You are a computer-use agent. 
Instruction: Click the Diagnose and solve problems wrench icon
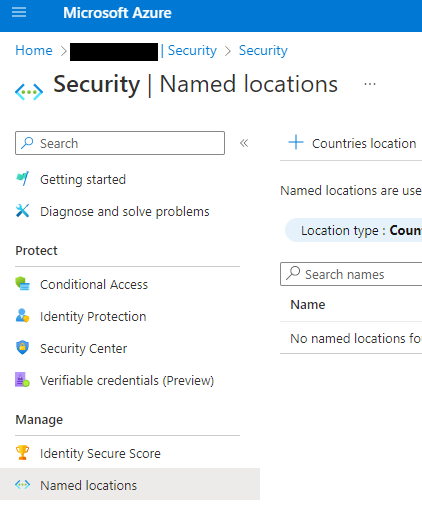click(23, 211)
